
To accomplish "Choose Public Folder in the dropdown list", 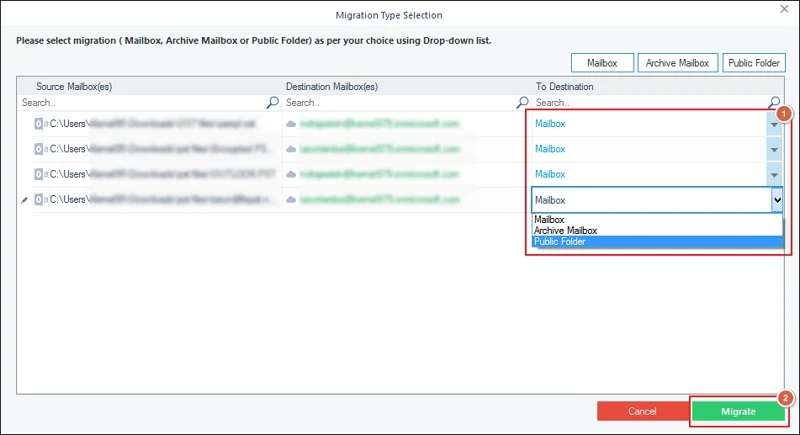I will (x=657, y=242).
